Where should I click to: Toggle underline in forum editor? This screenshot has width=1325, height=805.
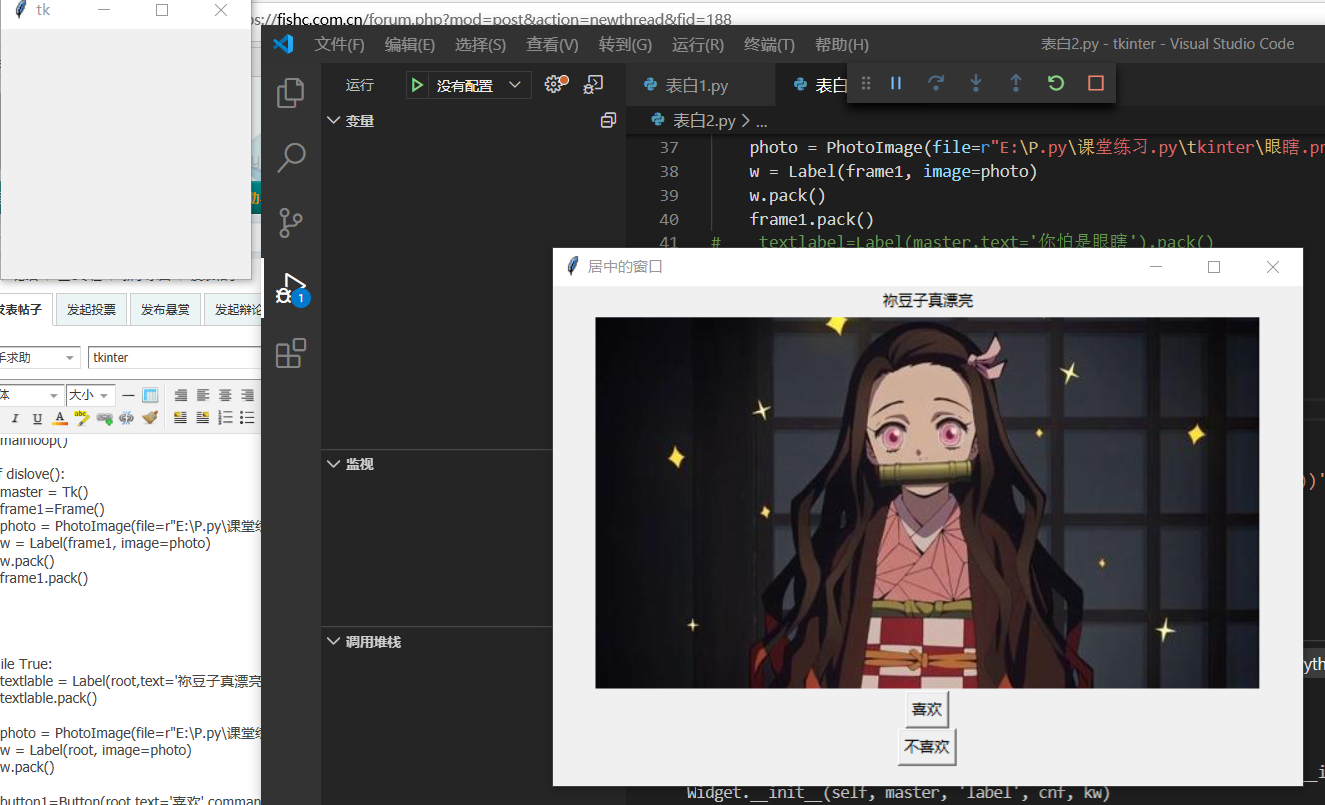tap(37, 418)
